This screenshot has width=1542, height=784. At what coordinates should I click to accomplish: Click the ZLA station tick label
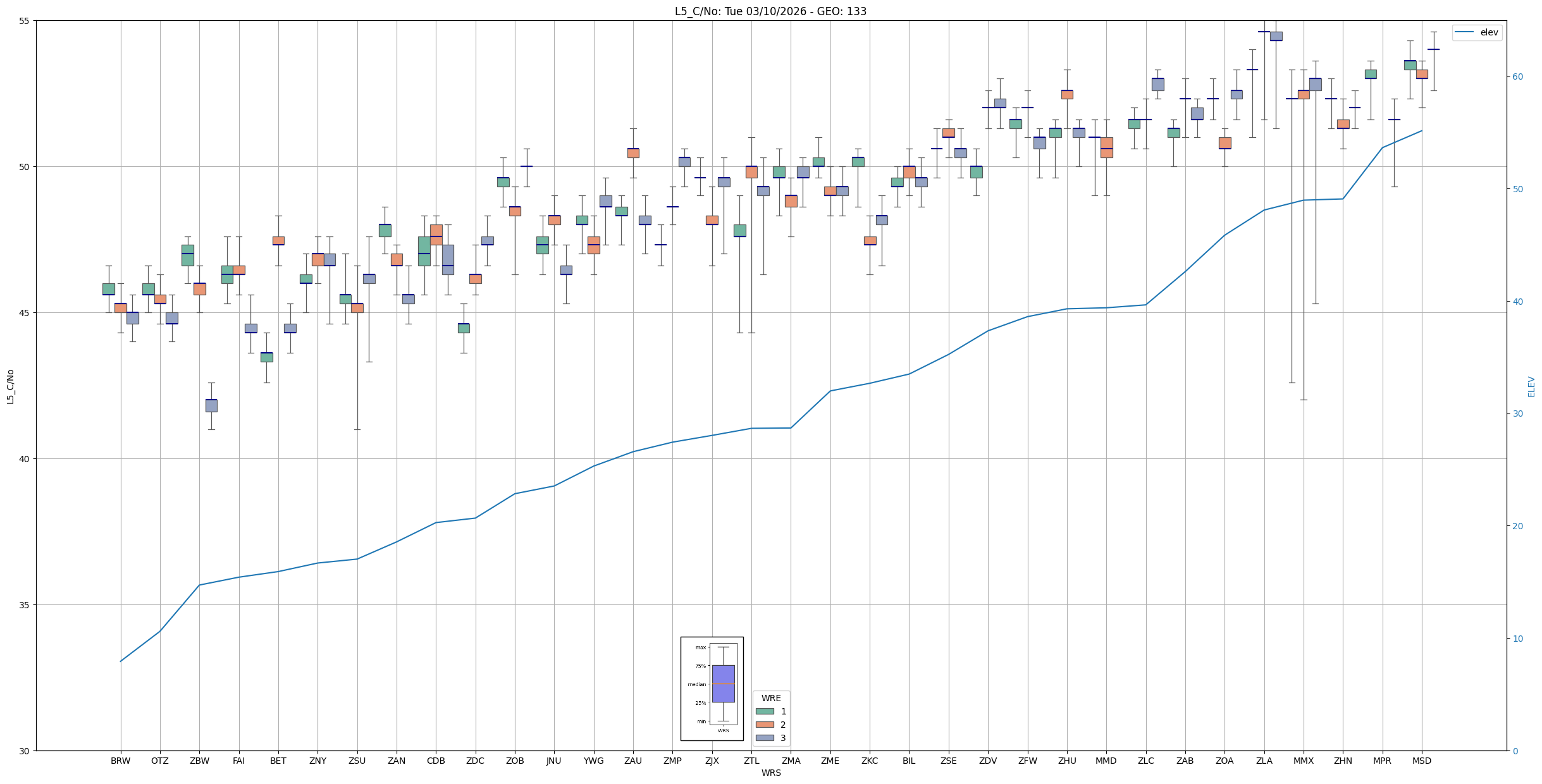[x=1264, y=761]
